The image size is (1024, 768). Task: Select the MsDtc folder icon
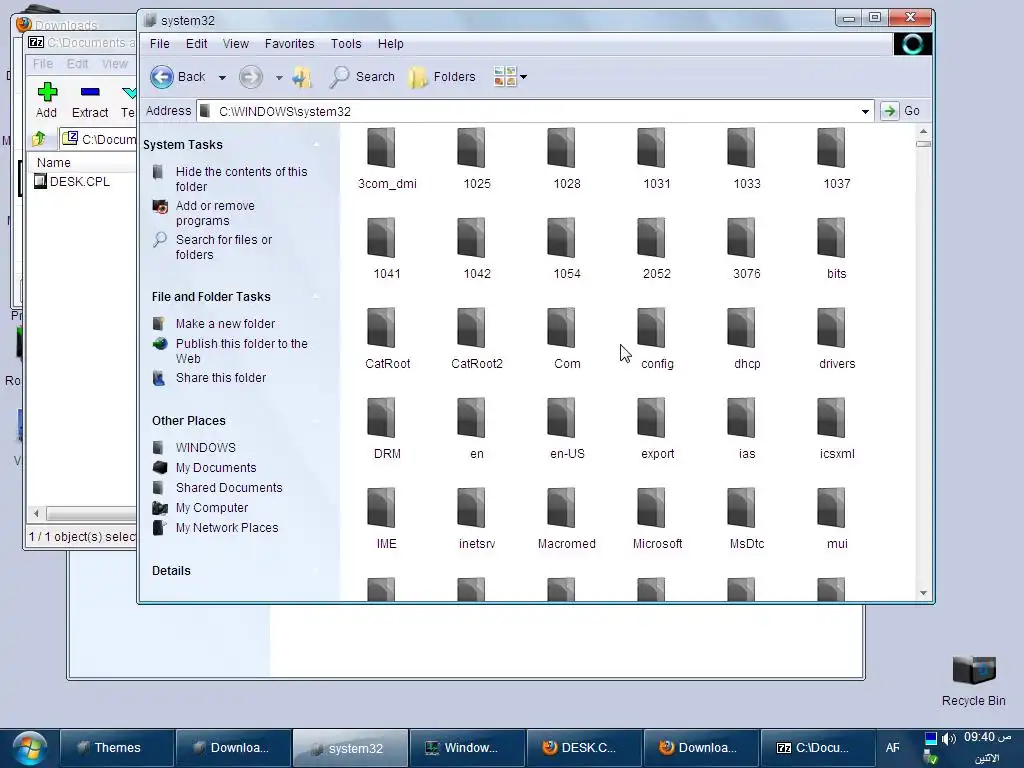[x=741, y=508]
